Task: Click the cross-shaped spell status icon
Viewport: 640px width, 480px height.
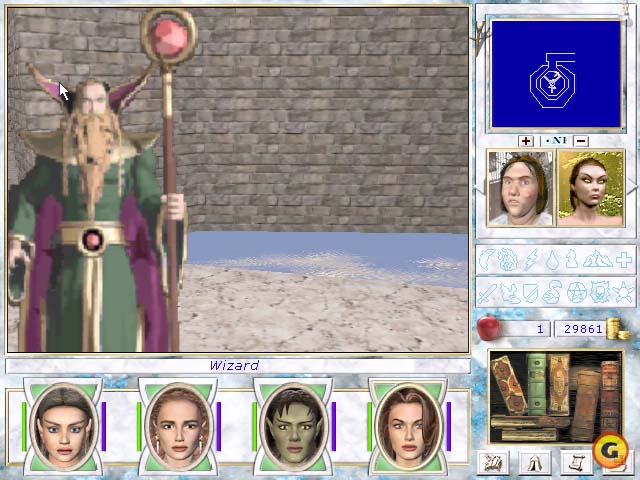Action: tap(622, 259)
